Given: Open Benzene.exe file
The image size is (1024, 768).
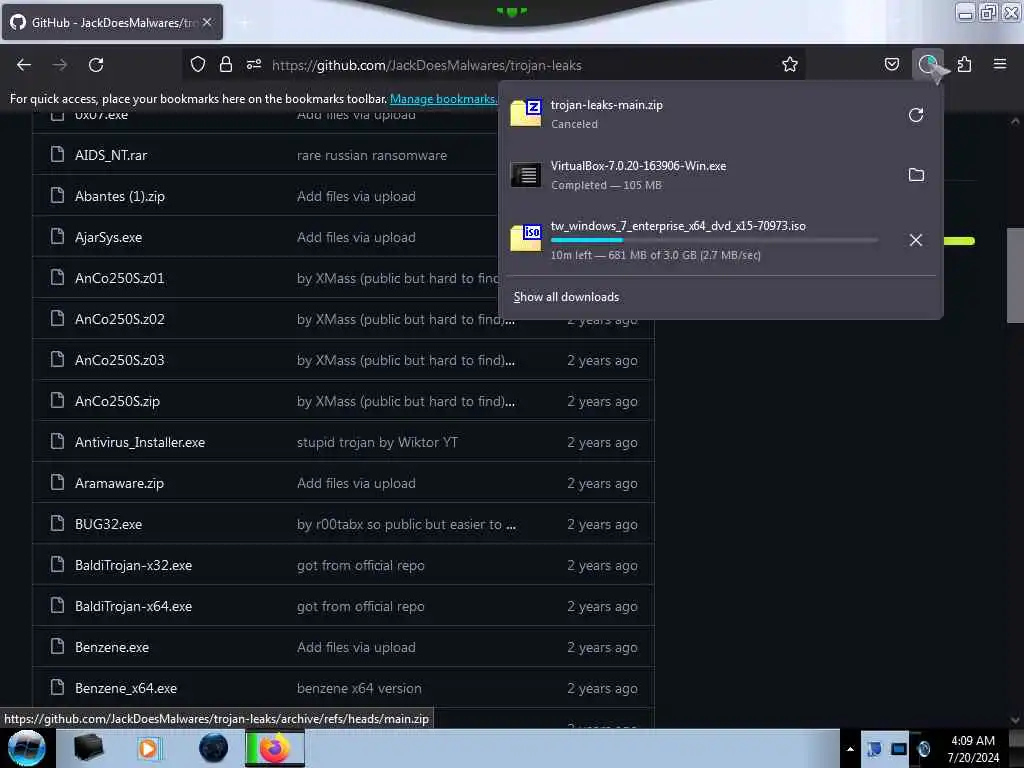Looking at the screenshot, I should (x=112, y=648).
